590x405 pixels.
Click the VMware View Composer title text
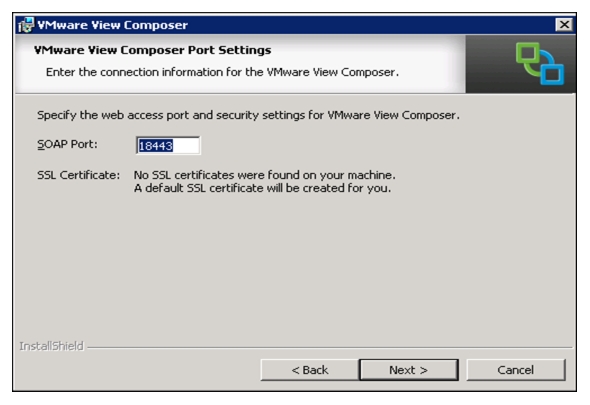(113, 25)
